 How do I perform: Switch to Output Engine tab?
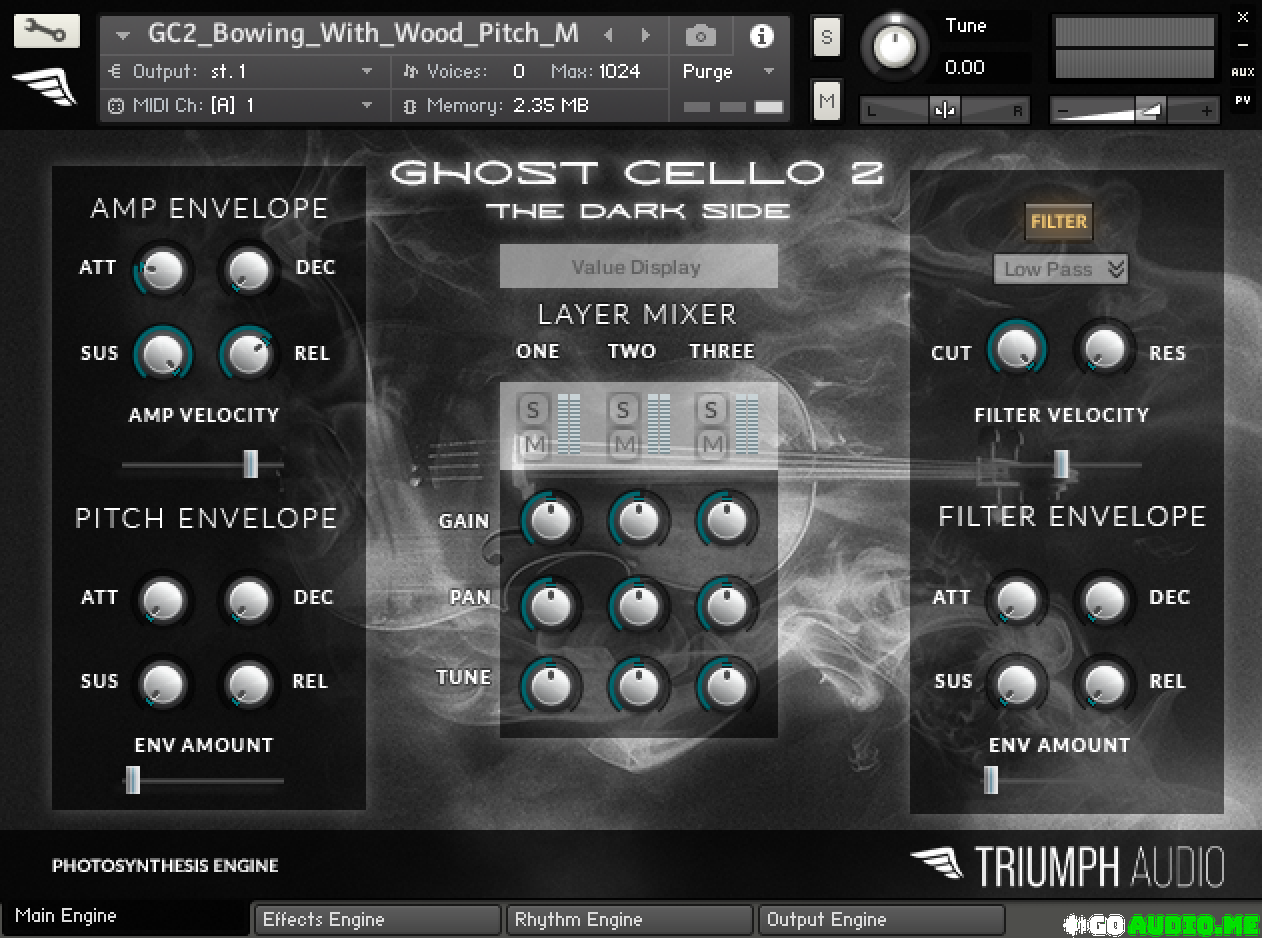(880, 920)
